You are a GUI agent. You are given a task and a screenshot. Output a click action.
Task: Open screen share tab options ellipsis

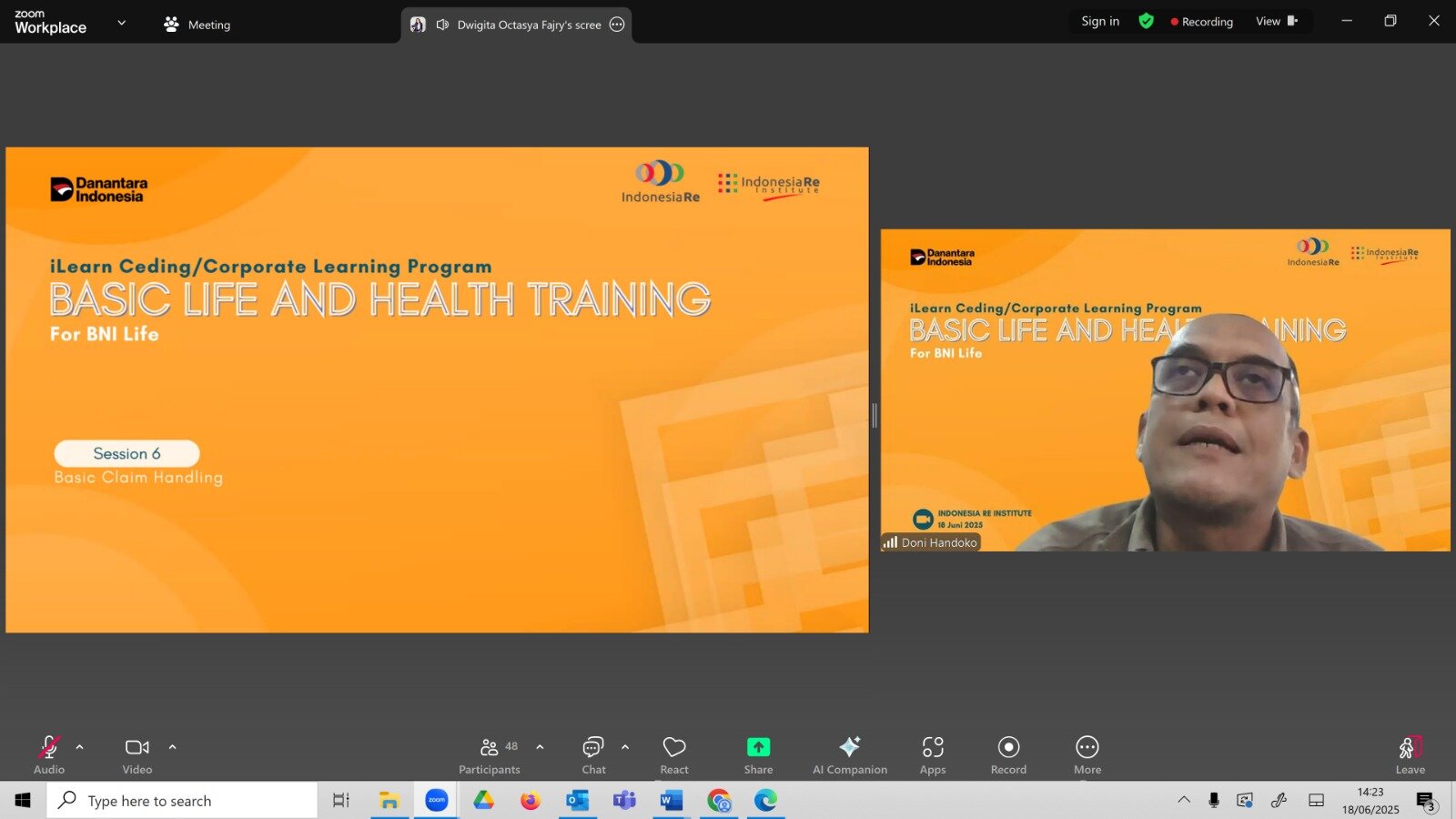tap(617, 25)
